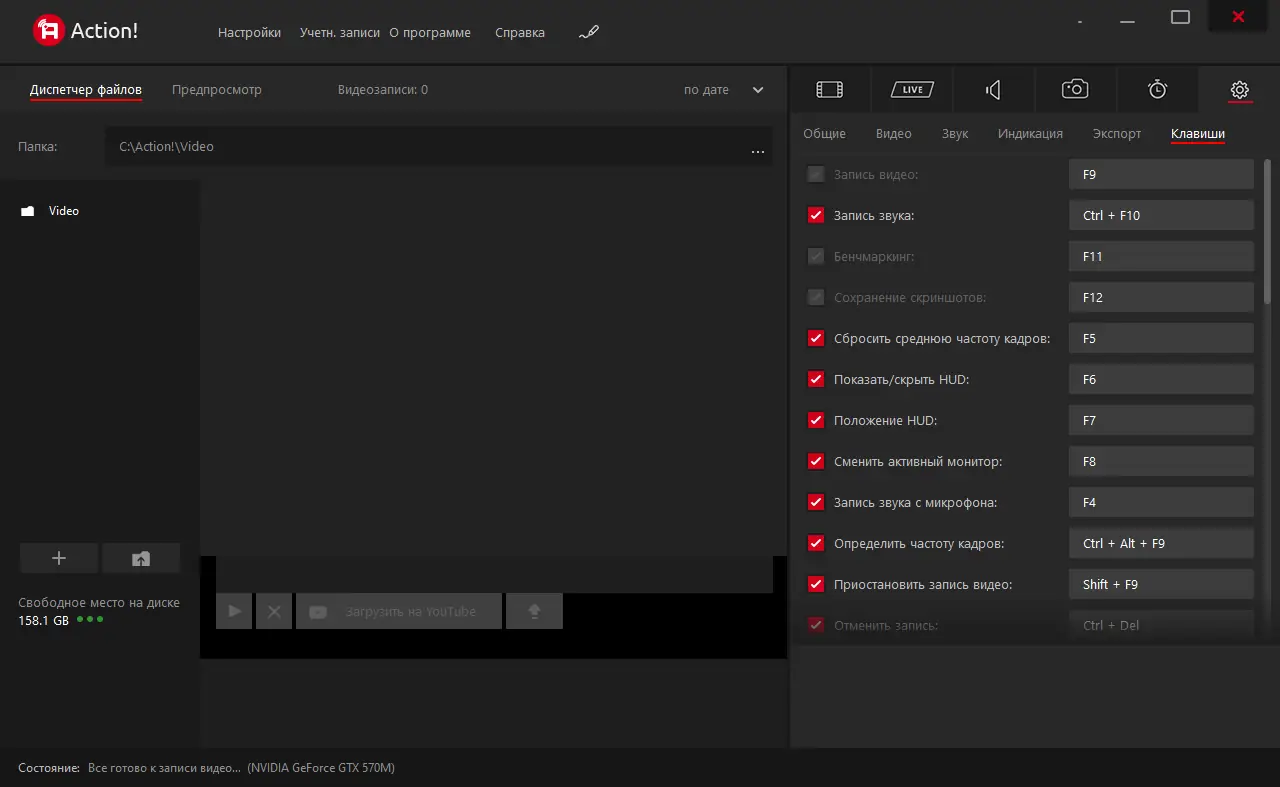The image size is (1280, 787).
Task: Click the 158.1 GB free disk space value
Action: 44,620
